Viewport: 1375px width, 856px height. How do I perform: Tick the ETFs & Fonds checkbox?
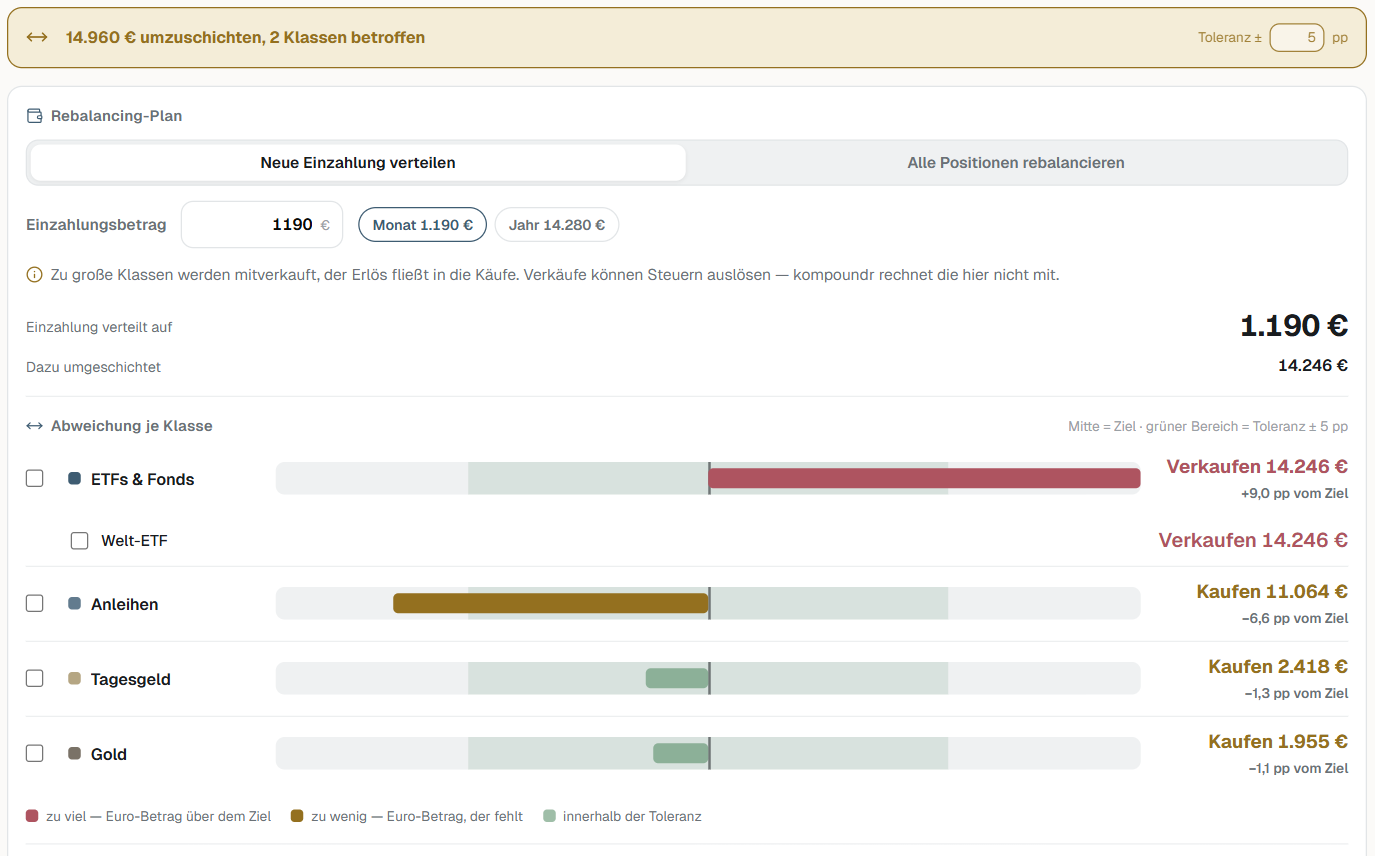(x=35, y=479)
